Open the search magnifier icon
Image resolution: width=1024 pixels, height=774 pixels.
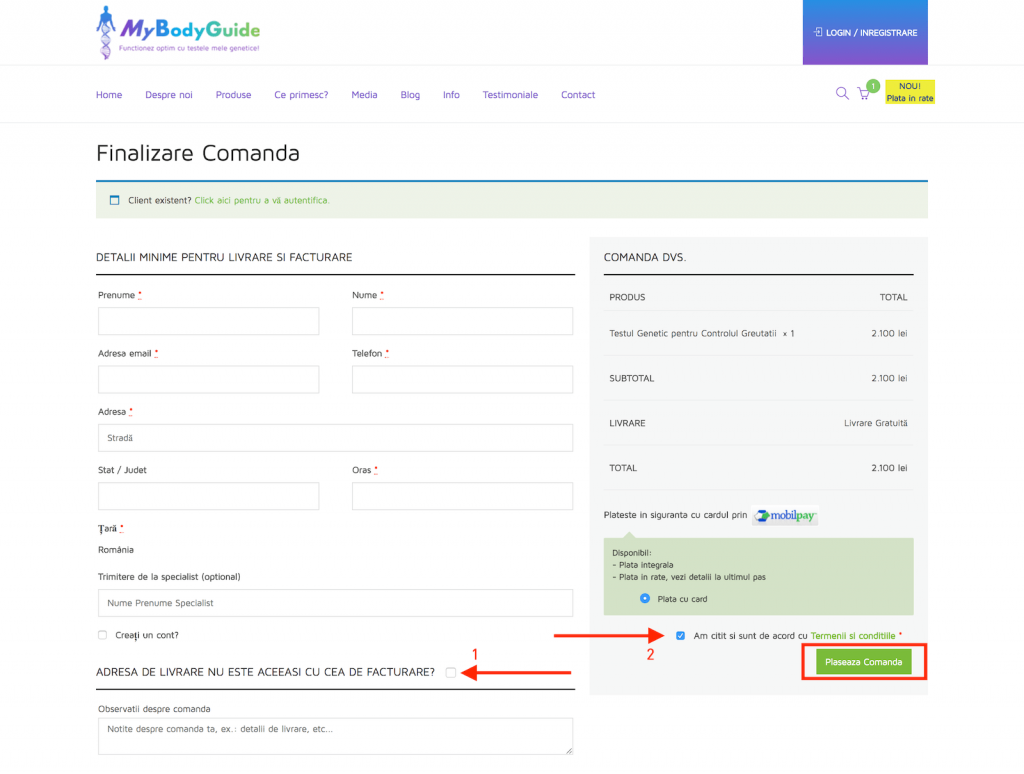[x=842, y=94]
